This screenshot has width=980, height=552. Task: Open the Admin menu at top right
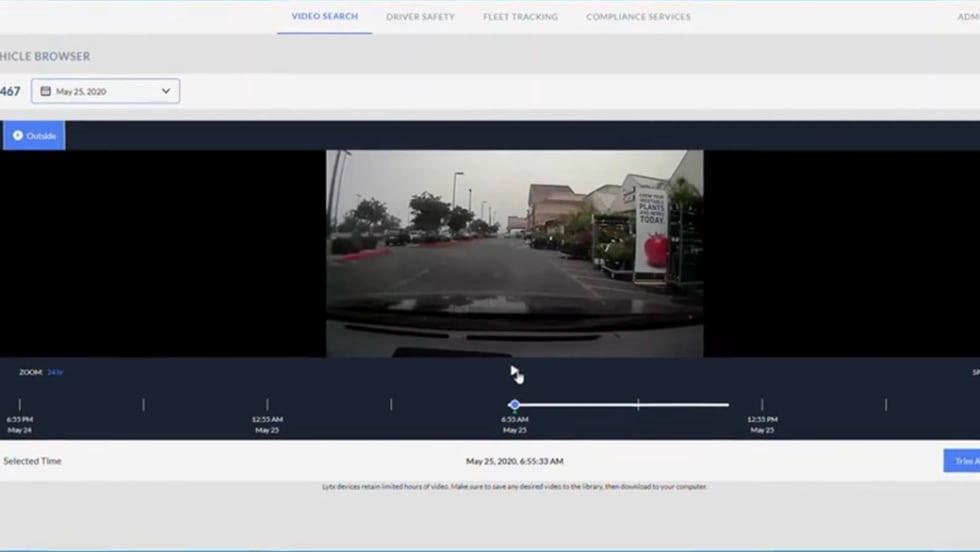[x=967, y=17]
